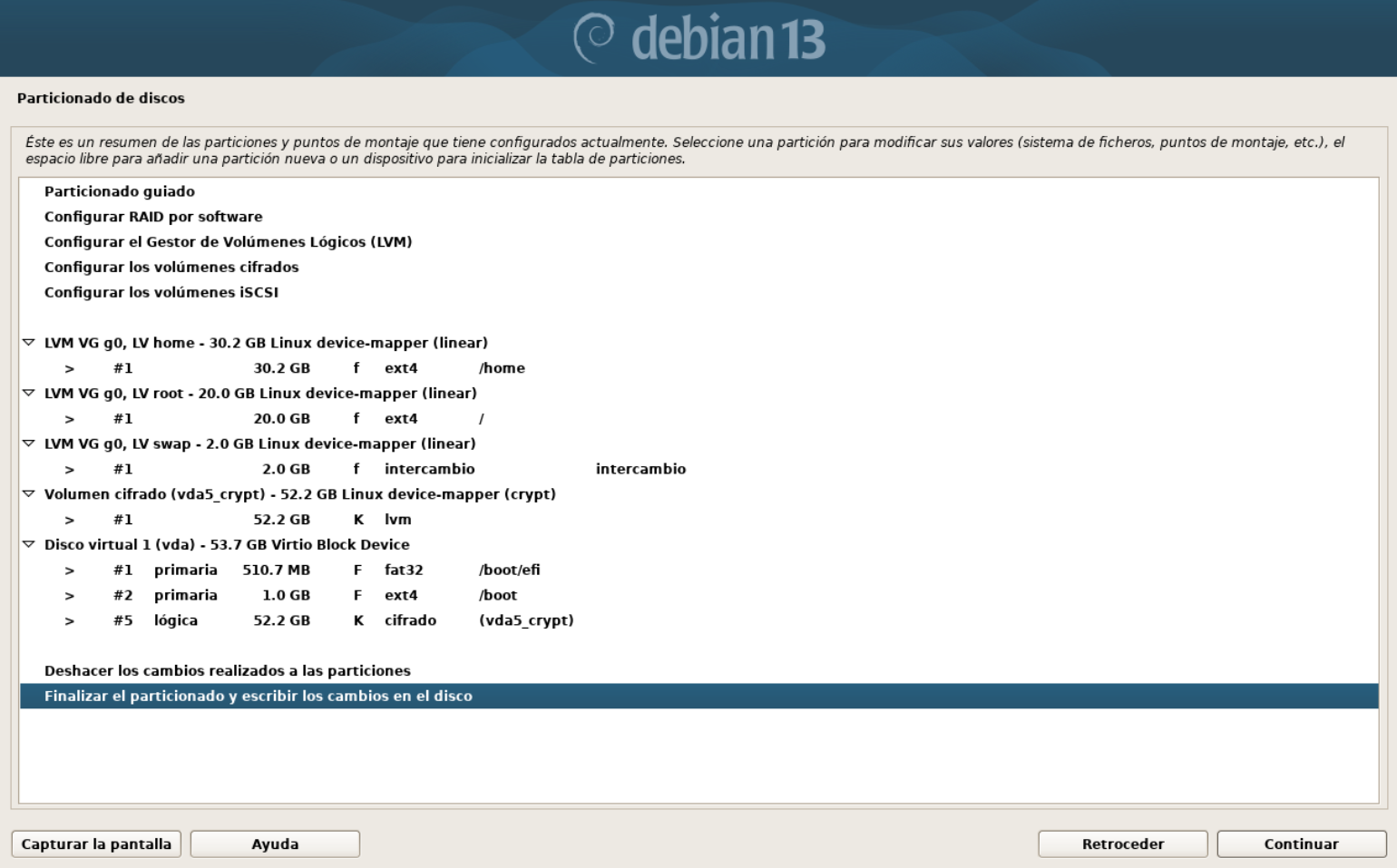
Task: Collapse the vda5_crypt volume triangle
Action: (28, 494)
